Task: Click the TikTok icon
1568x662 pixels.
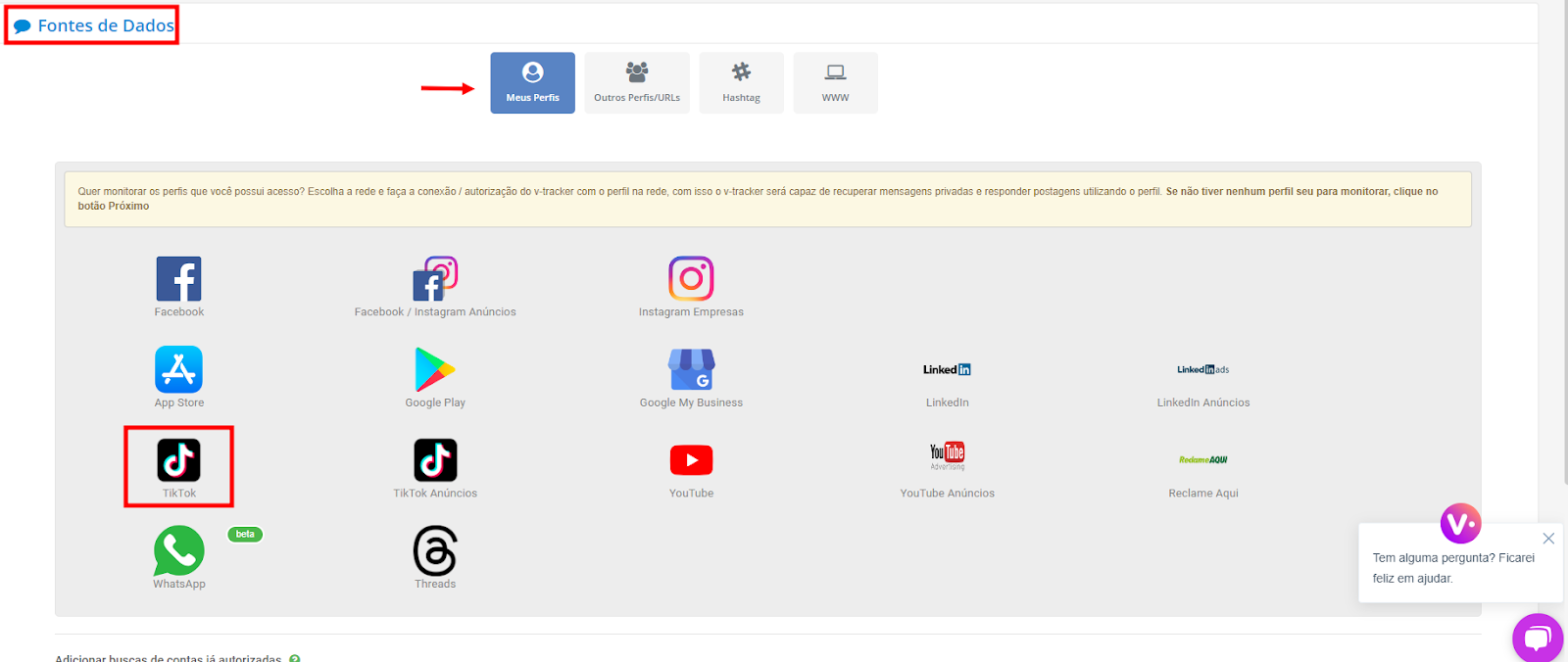Action: [x=179, y=460]
